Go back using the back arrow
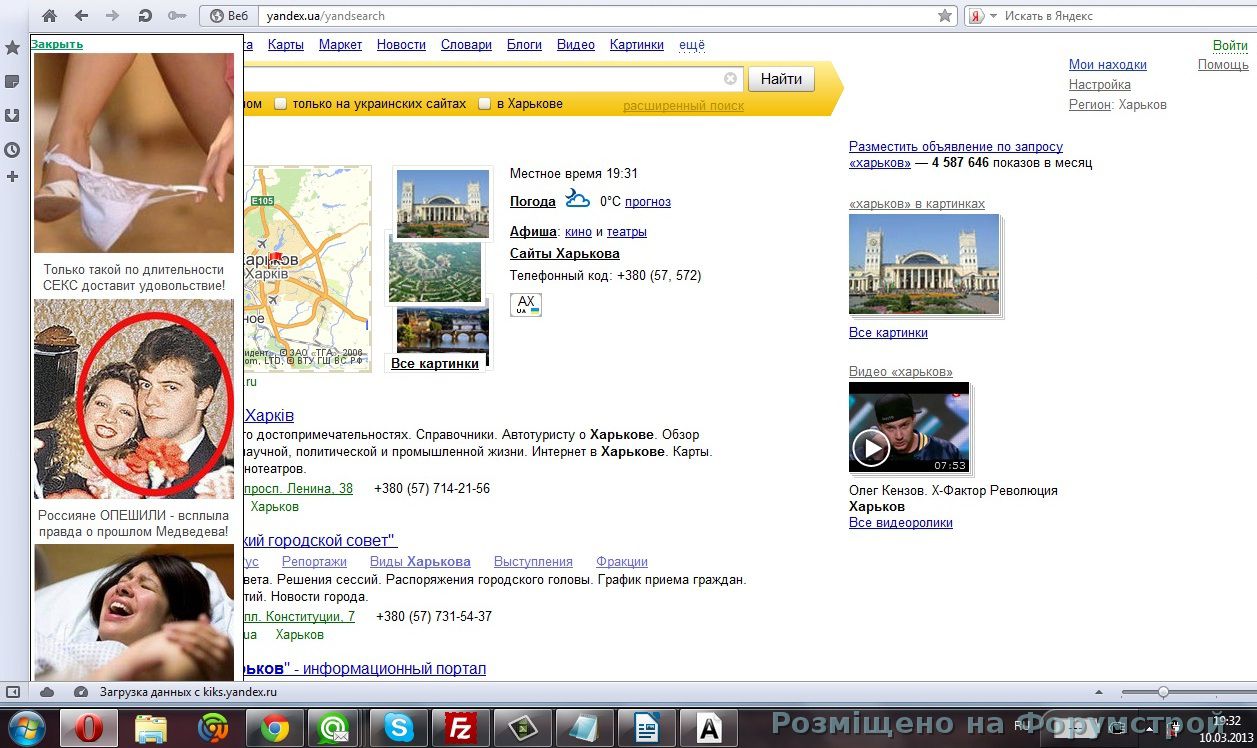 coord(82,16)
